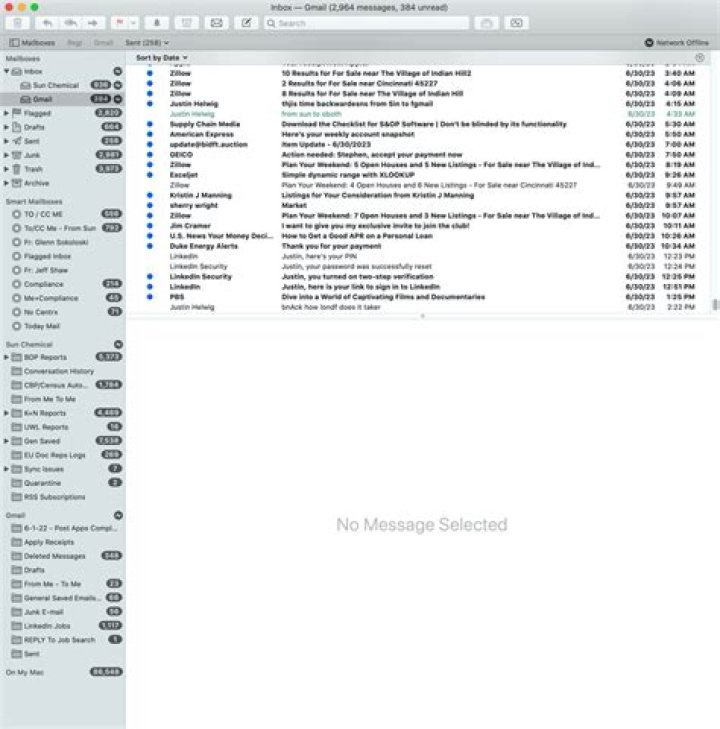Open the Supply Chain Media email
The image size is (720, 729).
coord(418,124)
